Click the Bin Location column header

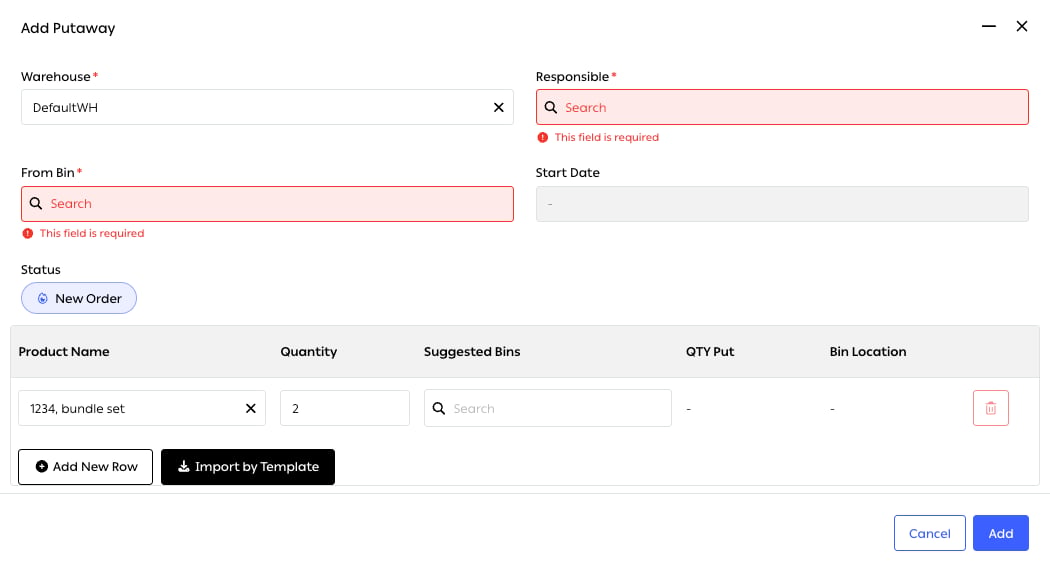pyautogui.click(x=868, y=352)
